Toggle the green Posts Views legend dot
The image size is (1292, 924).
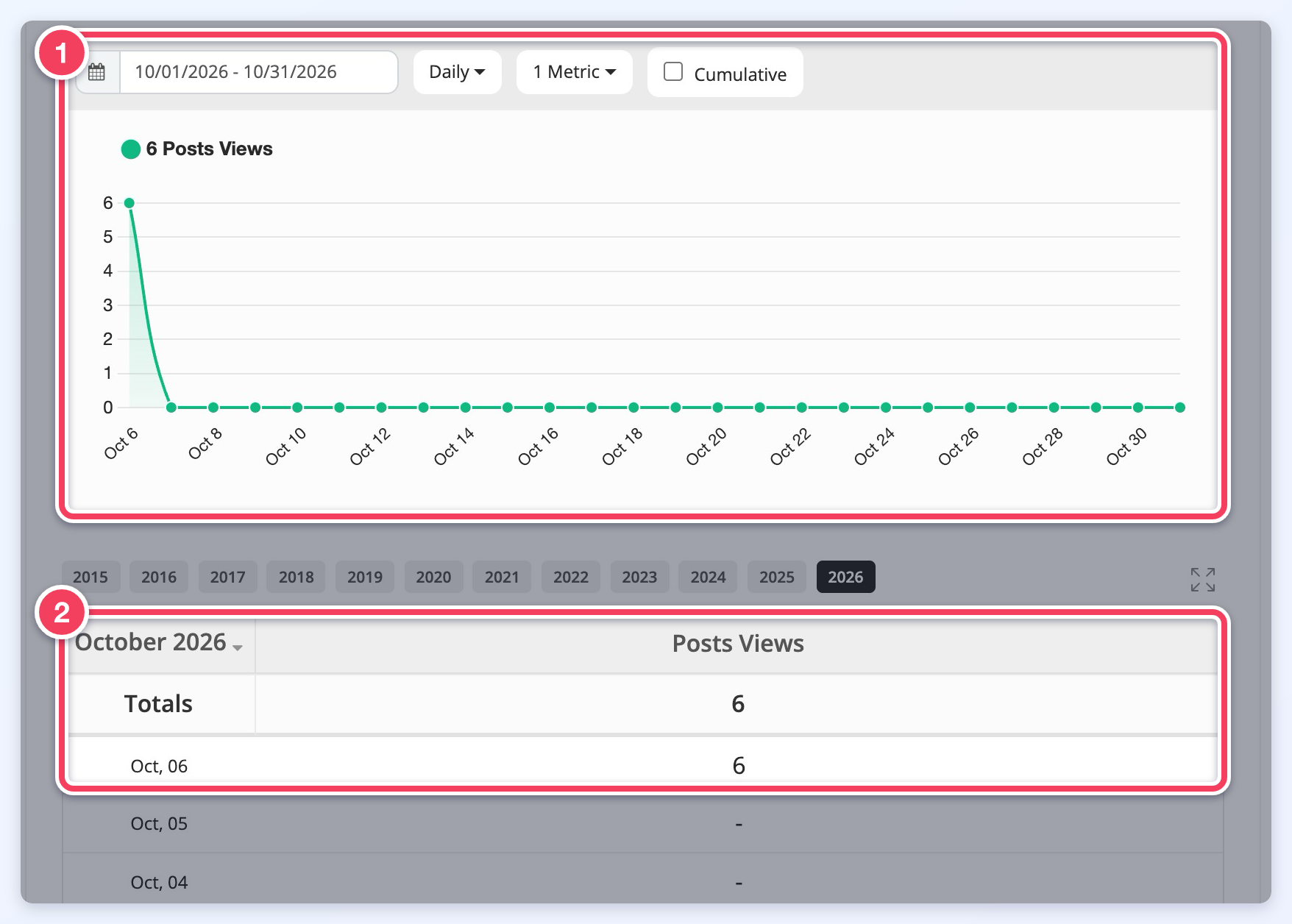click(x=131, y=149)
